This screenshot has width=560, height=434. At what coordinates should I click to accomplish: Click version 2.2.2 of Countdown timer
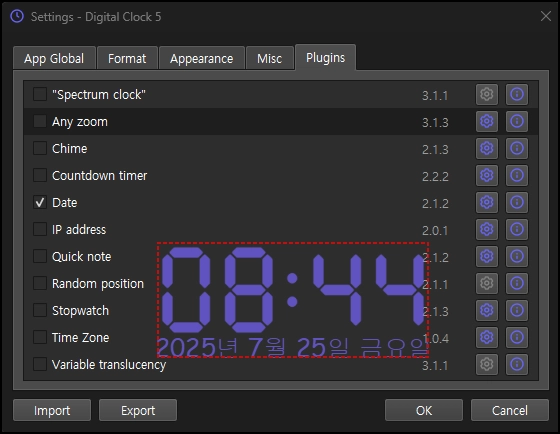coord(435,176)
